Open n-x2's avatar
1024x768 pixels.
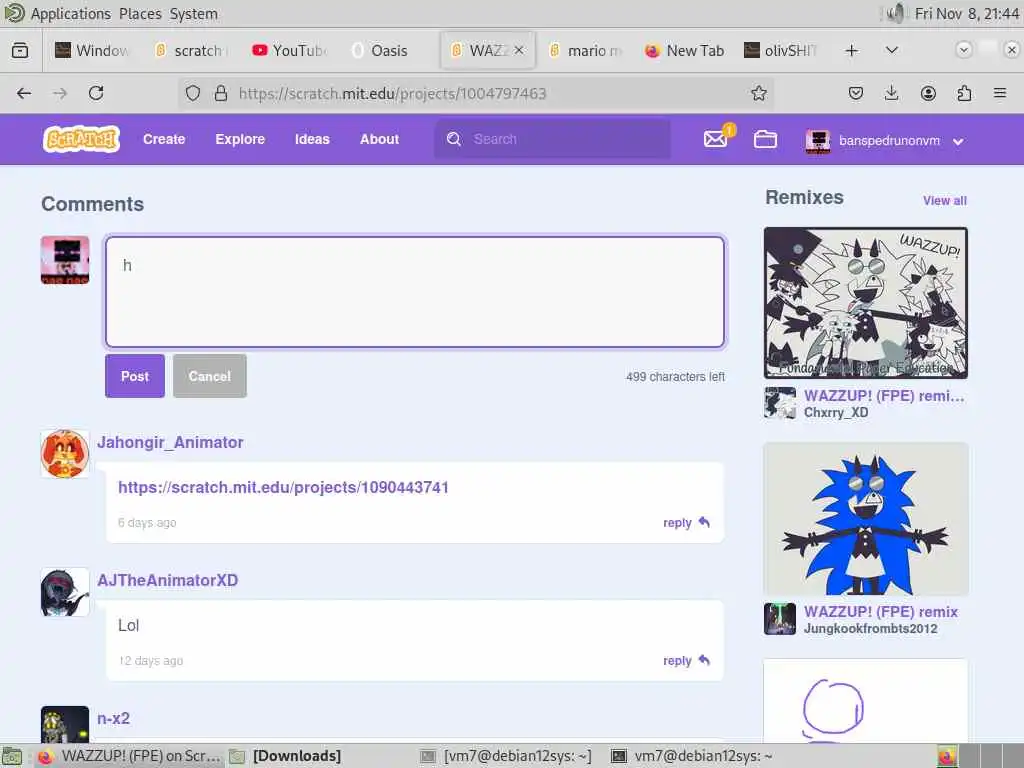[x=65, y=724]
